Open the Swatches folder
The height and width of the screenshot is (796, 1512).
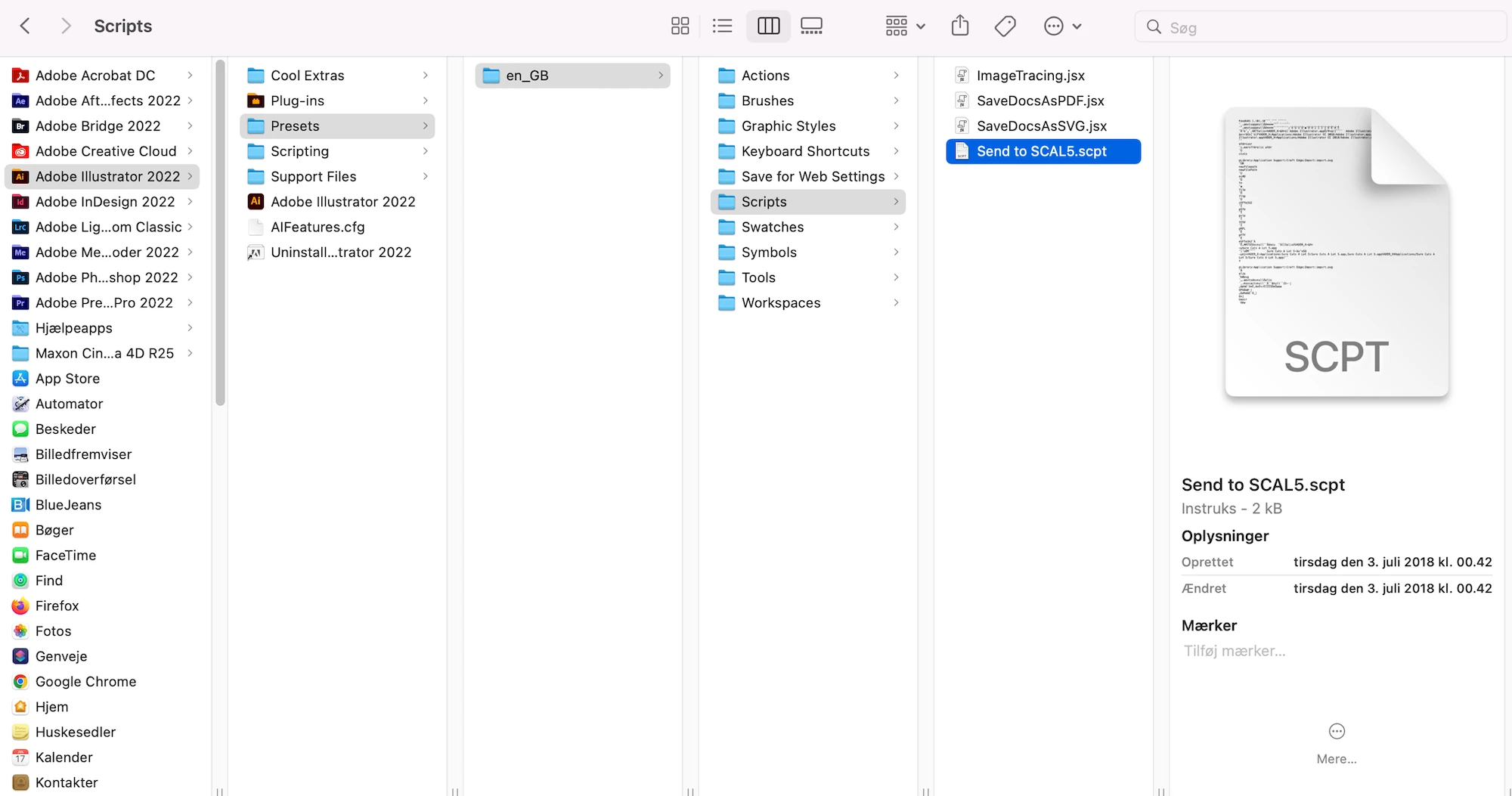(772, 227)
